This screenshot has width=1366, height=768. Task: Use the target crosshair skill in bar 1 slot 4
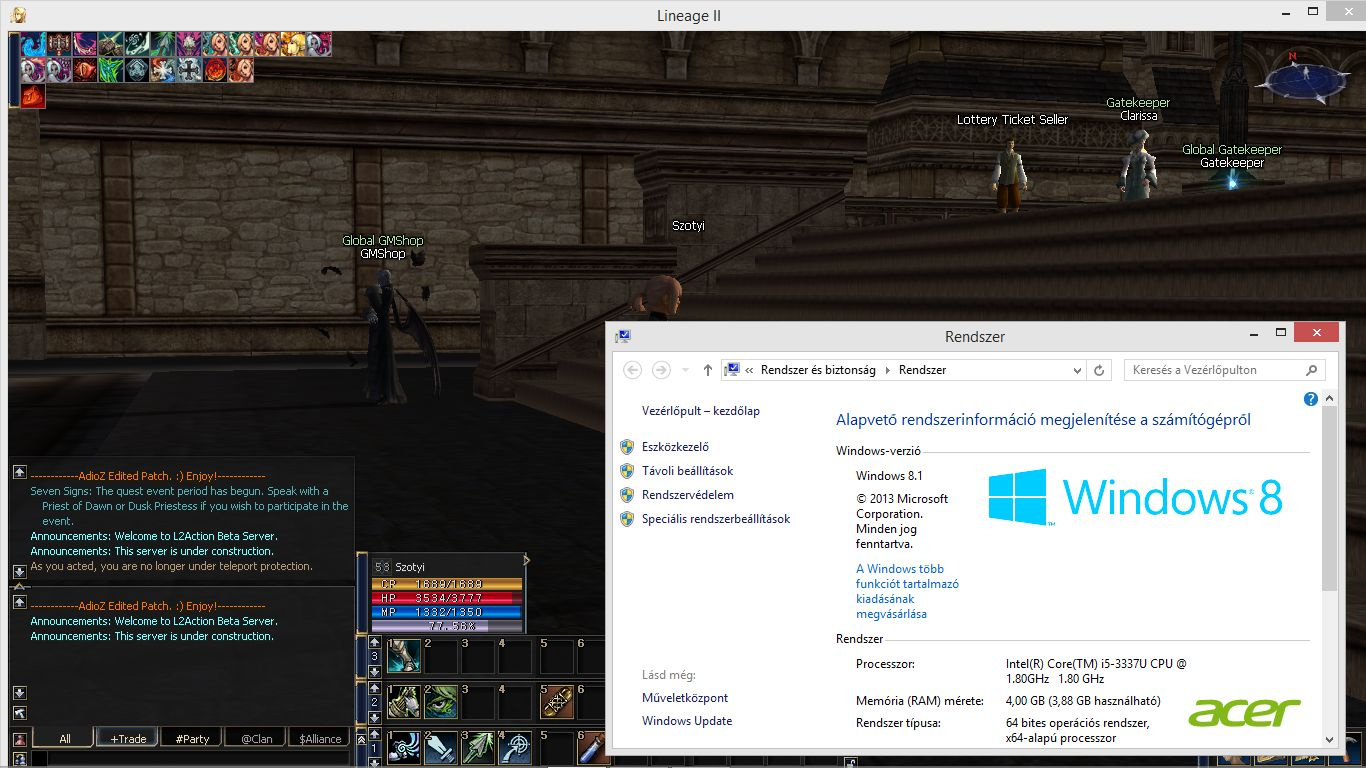tap(515, 748)
